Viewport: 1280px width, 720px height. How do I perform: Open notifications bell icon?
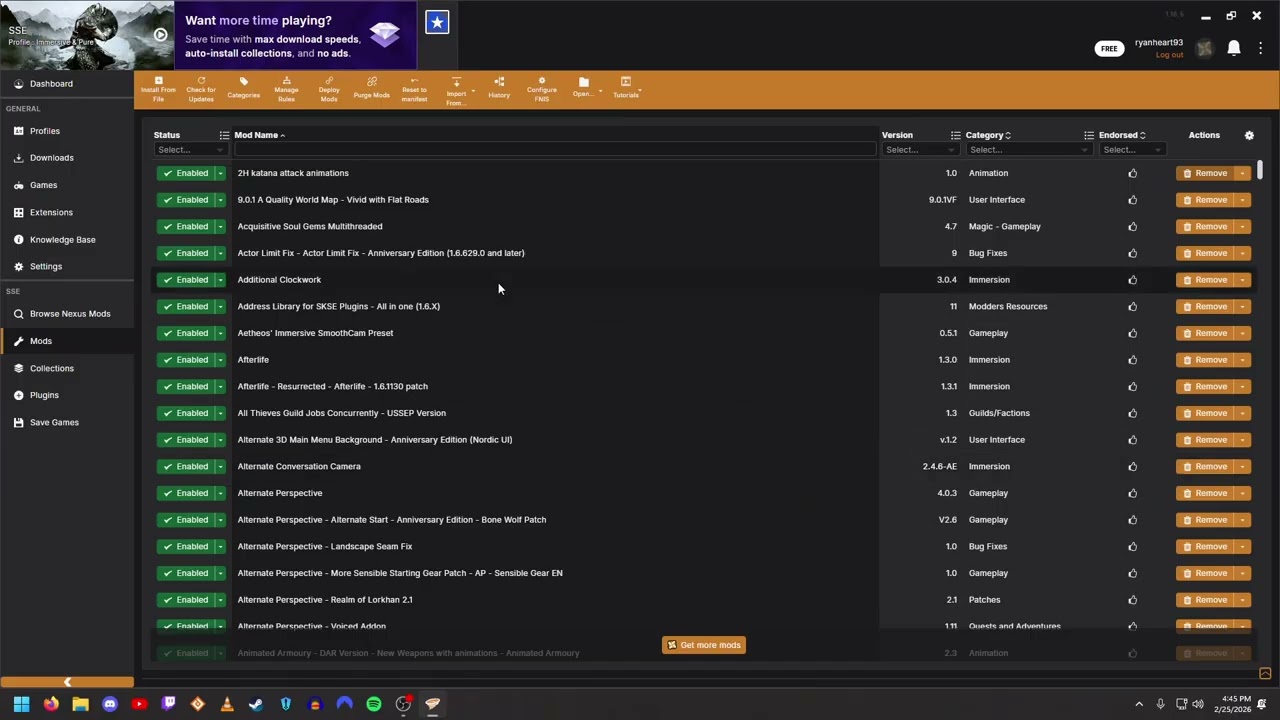coord(1234,48)
